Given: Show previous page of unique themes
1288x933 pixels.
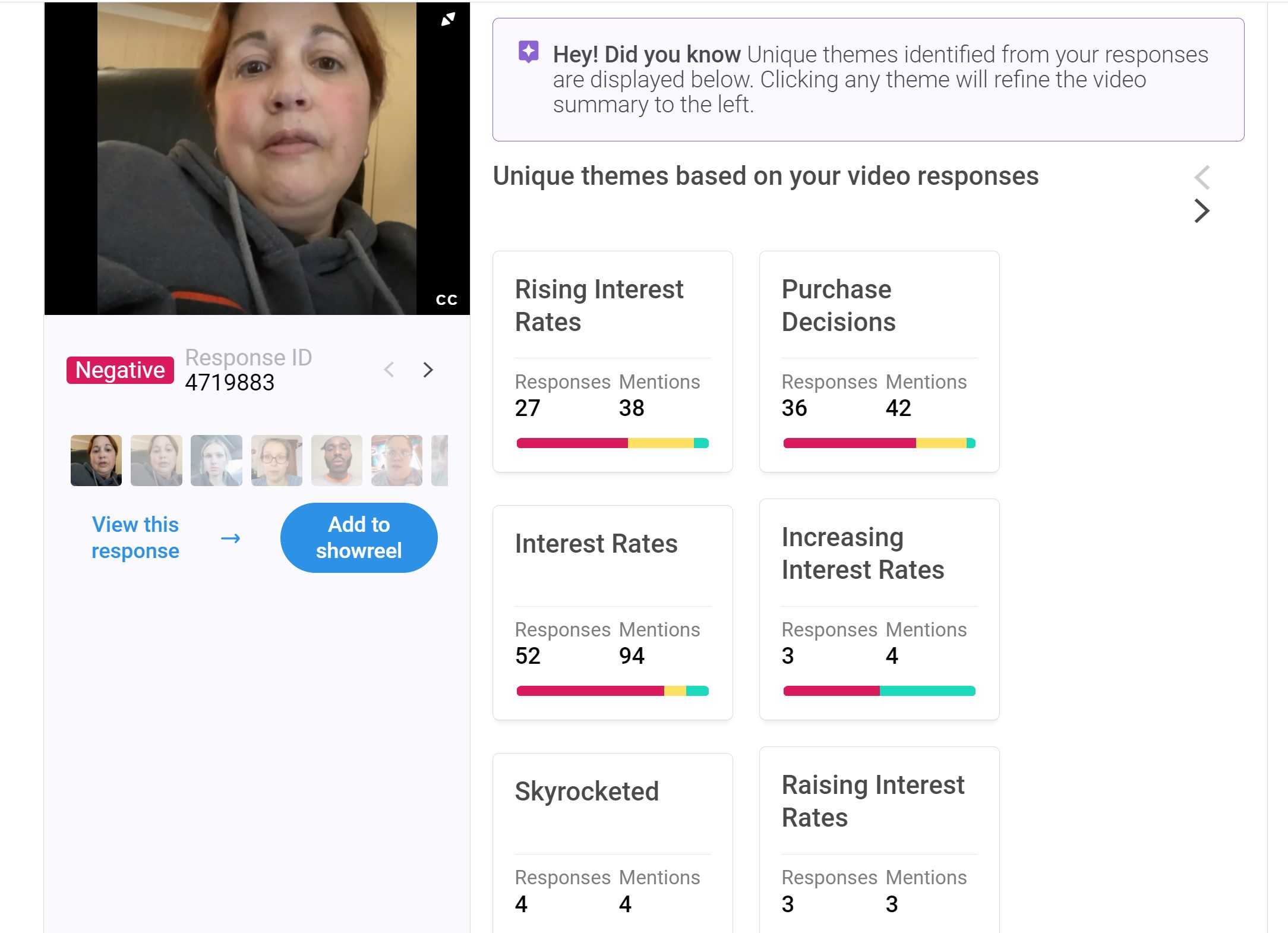Looking at the screenshot, I should click(1202, 177).
